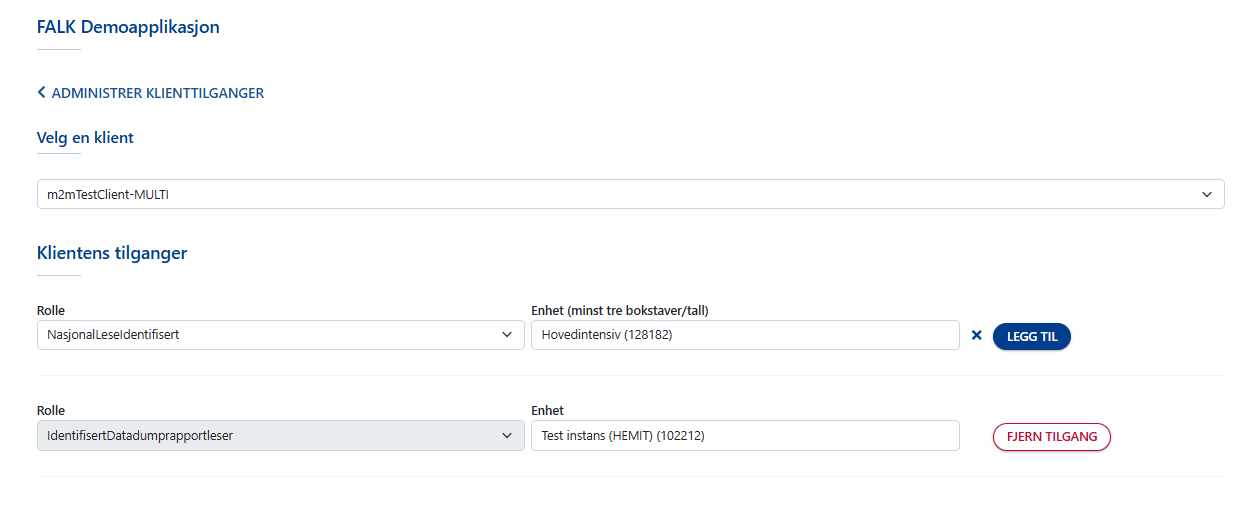Click the Klientens tilganger heading

point(112,253)
